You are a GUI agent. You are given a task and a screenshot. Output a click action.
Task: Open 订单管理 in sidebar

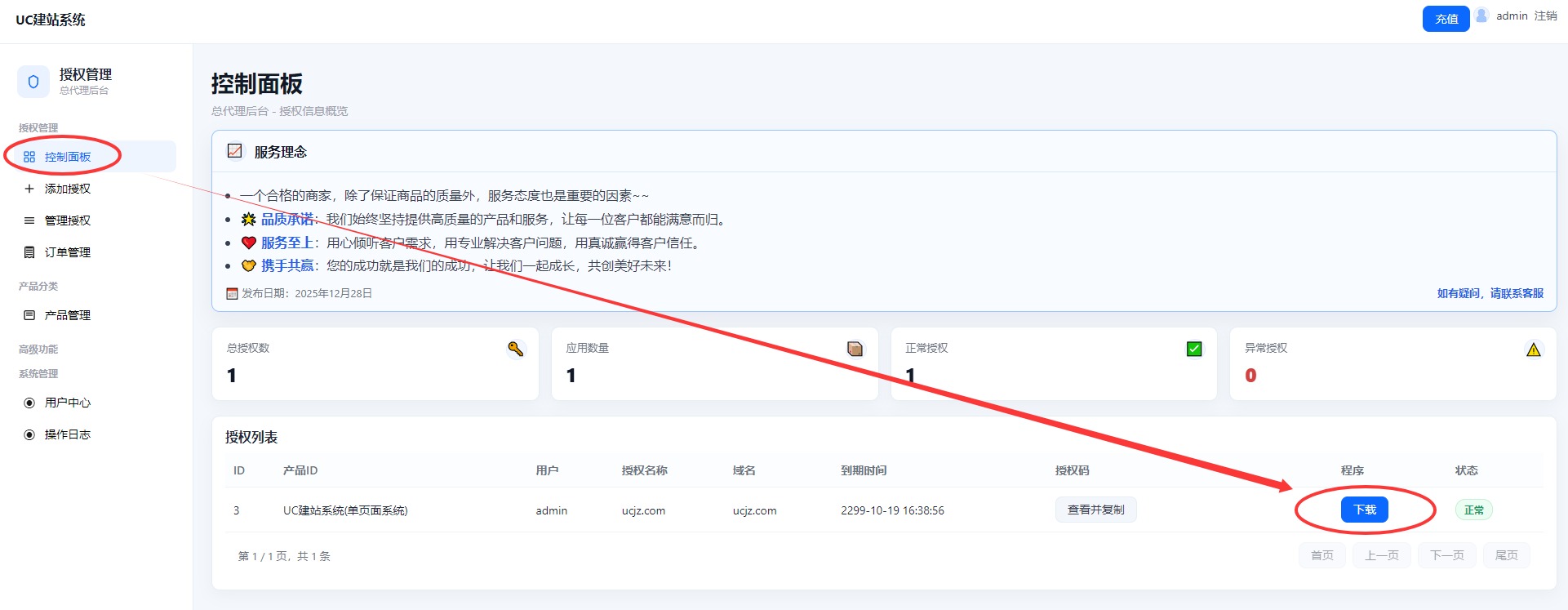pos(95,252)
